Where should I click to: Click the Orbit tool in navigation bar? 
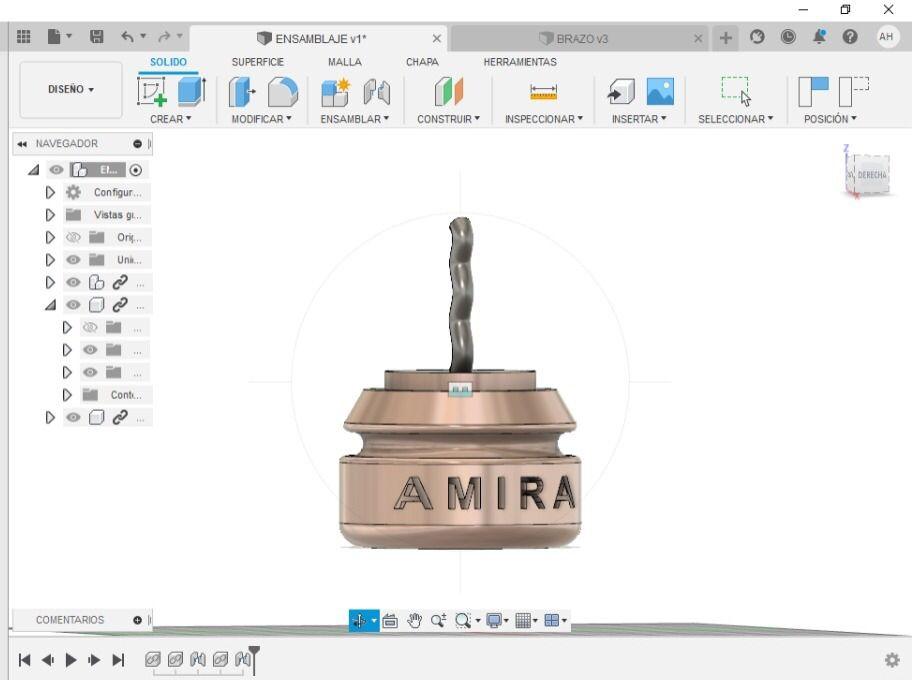click(x=359, y=621)
